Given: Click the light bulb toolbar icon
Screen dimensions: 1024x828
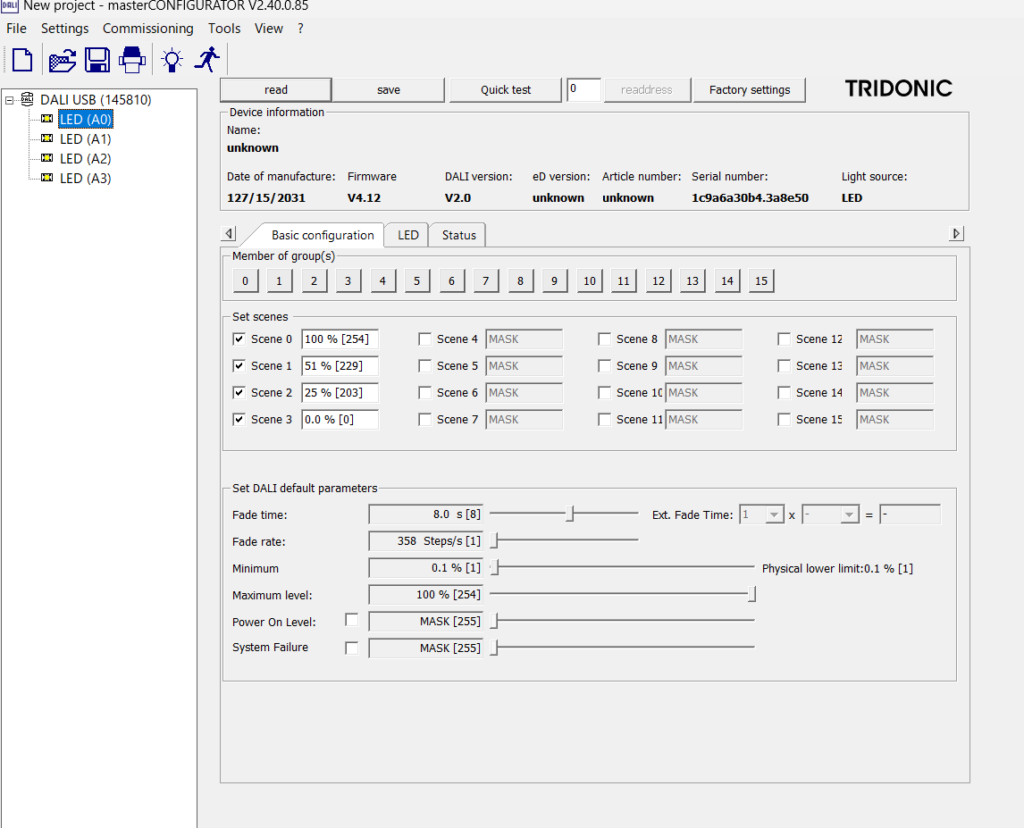Looking at the screenshot, I should (x=172, y=60).
